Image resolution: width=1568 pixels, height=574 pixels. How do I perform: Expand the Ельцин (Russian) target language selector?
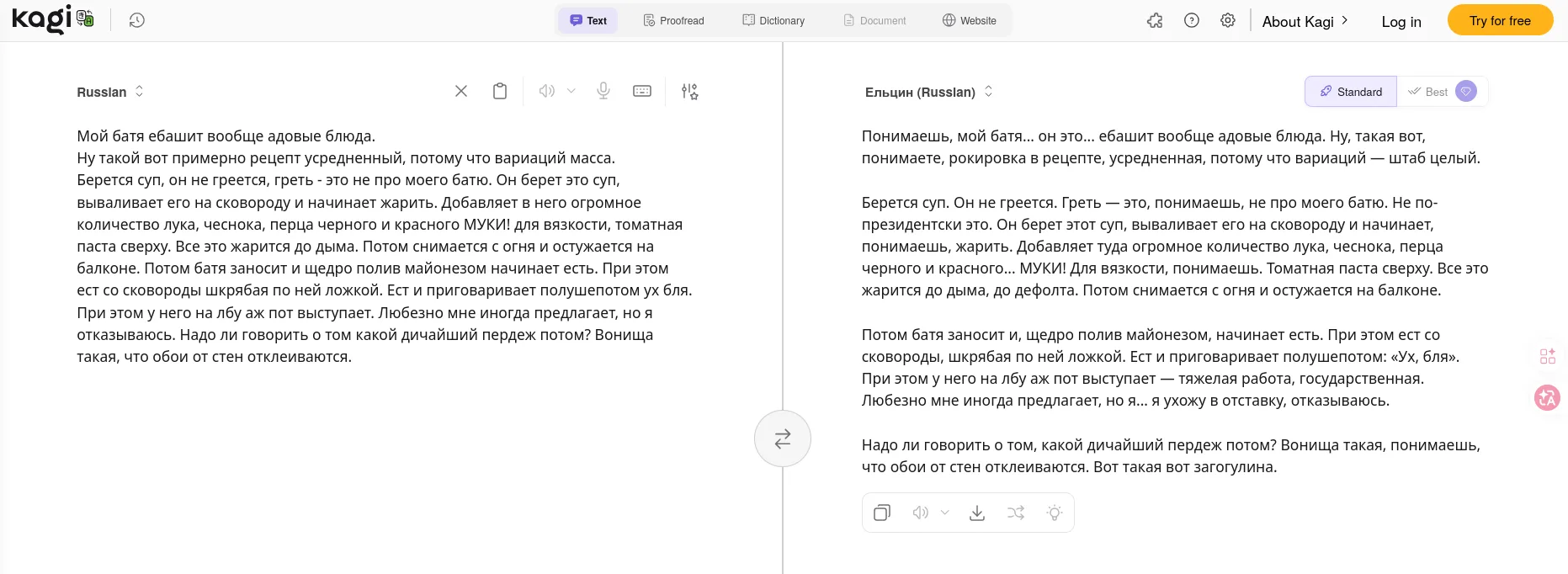tap(928, 92)
